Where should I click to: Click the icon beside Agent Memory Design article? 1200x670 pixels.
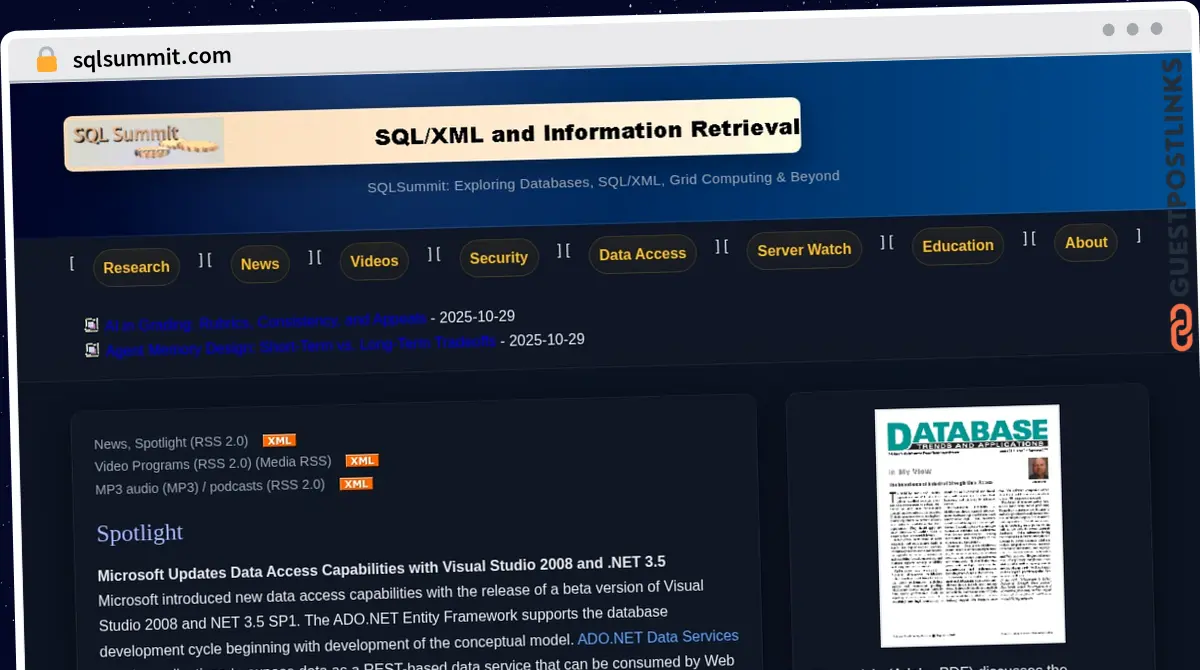pyautogui.click(x=92, y=350)
